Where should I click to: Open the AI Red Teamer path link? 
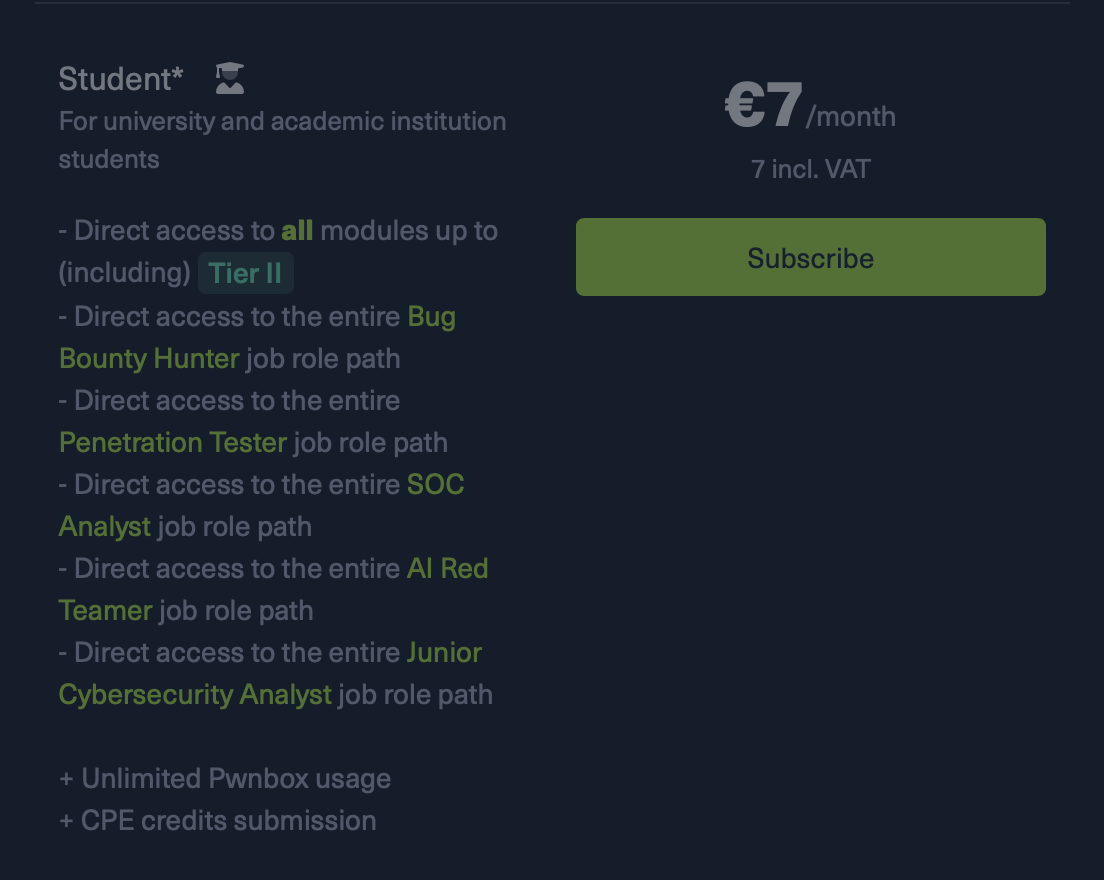[274, 589]
